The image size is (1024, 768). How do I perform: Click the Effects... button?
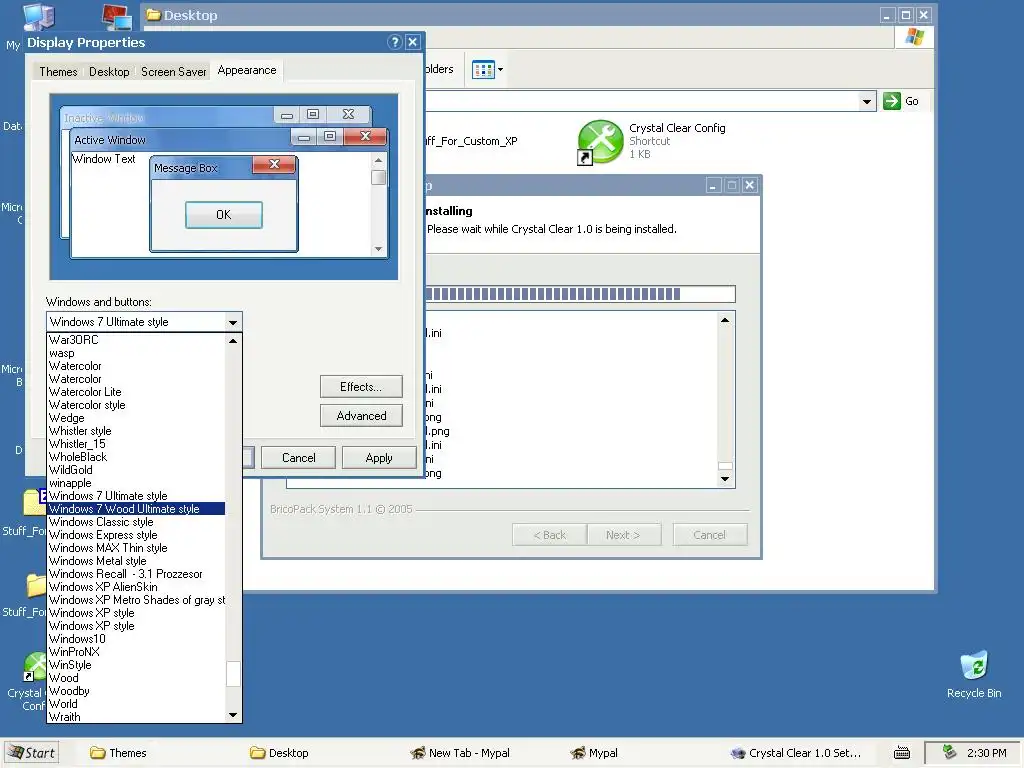[361, 387]
